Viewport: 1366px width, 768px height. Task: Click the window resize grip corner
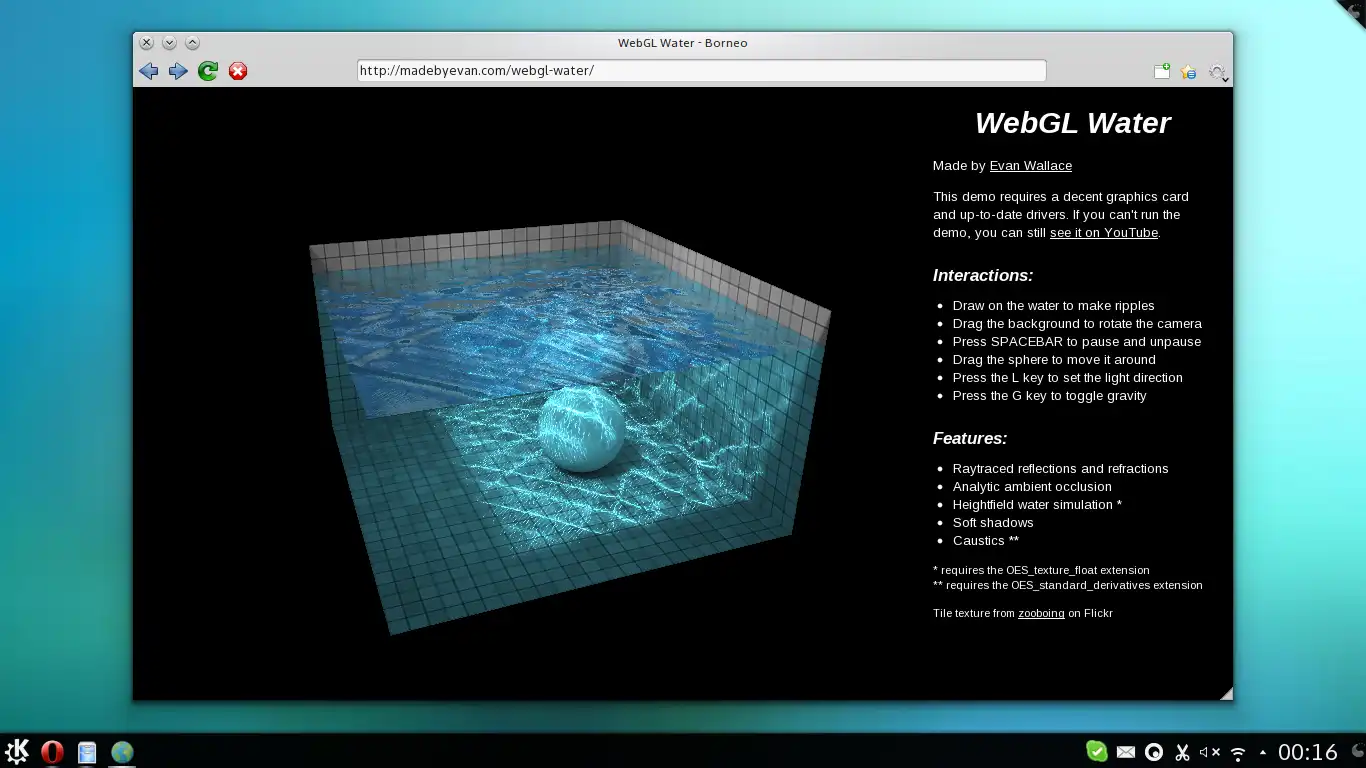point(1226,693)
